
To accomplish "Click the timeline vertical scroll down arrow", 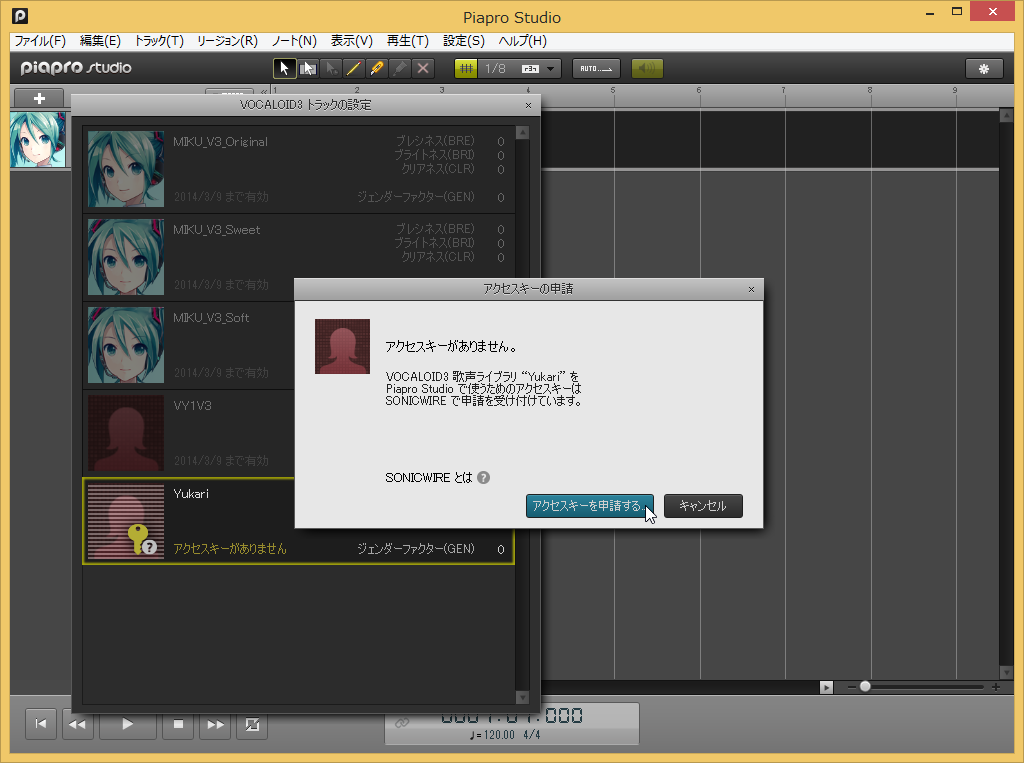I will tap(1006, 672).
